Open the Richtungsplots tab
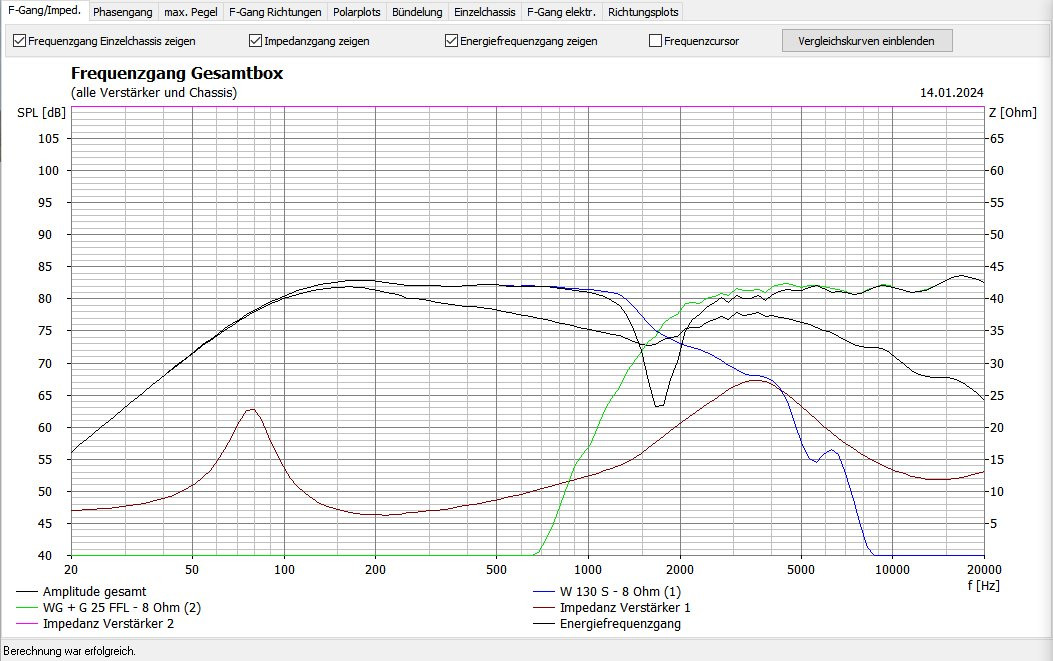The height and width of the screenshot is (661, 1053). point(642,12)
